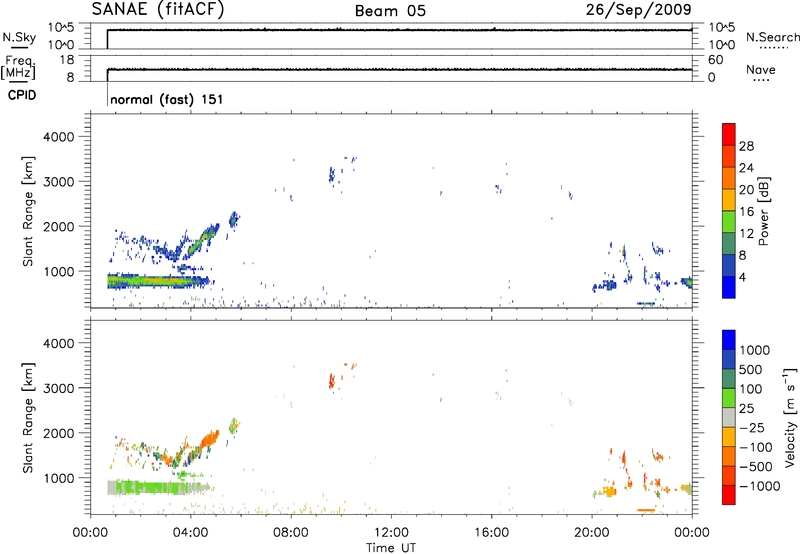Pick the velocity segment between 500 and 1000
Viewport: 800px width, 554px height.
tap(729, 359)
